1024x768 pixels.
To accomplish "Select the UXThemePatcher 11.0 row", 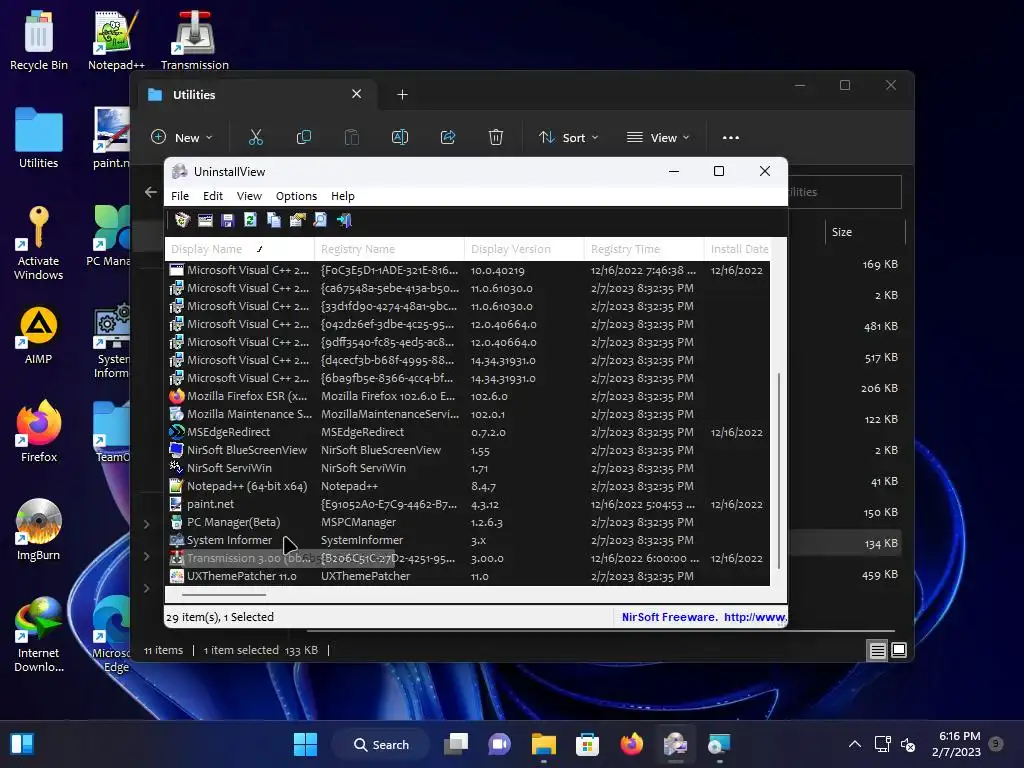I will tap(468, 576).
